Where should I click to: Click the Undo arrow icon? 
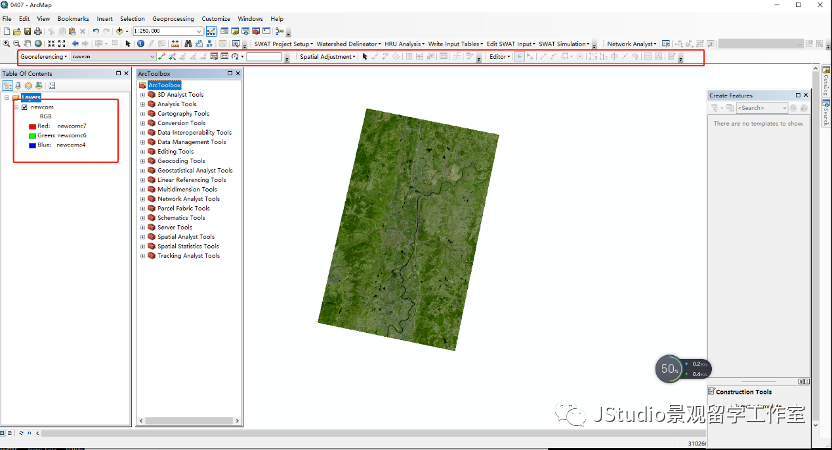[96, 31]
